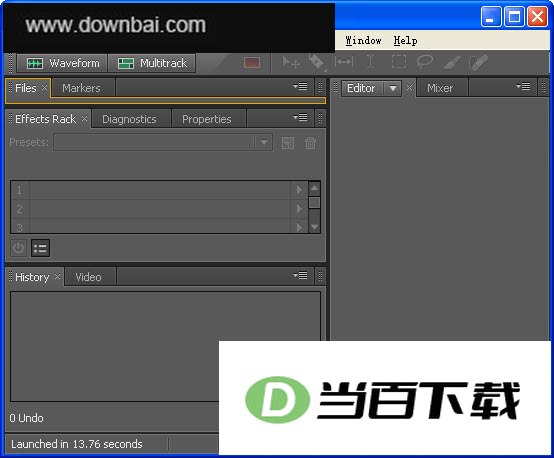
Task: Toggle the effects list view button
Action: 40,248
